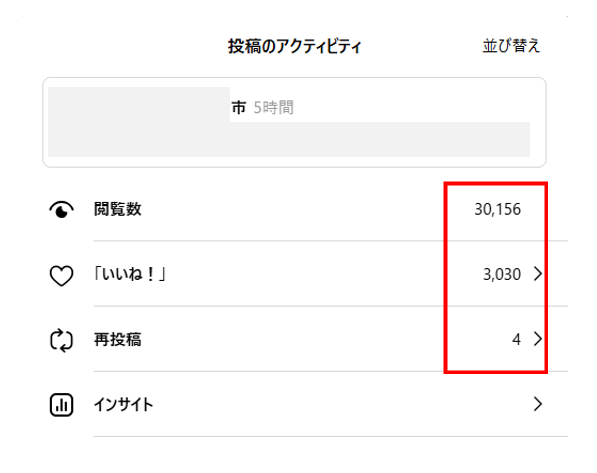The height and width of the screenshot is (473, 597).
Task: Click the redacted post text area
Action: (289, 139)
